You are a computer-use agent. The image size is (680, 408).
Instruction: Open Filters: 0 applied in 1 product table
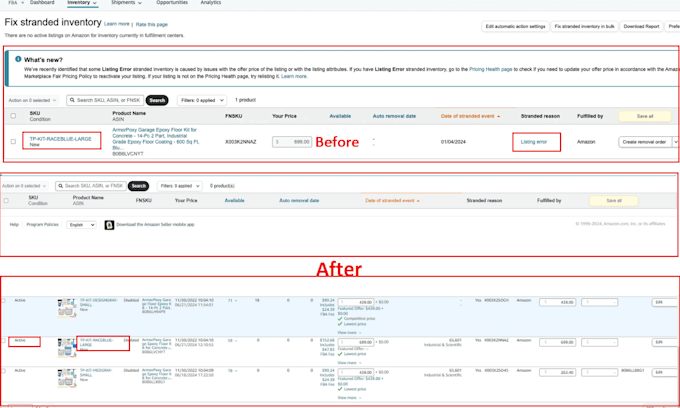click(202, 100)
